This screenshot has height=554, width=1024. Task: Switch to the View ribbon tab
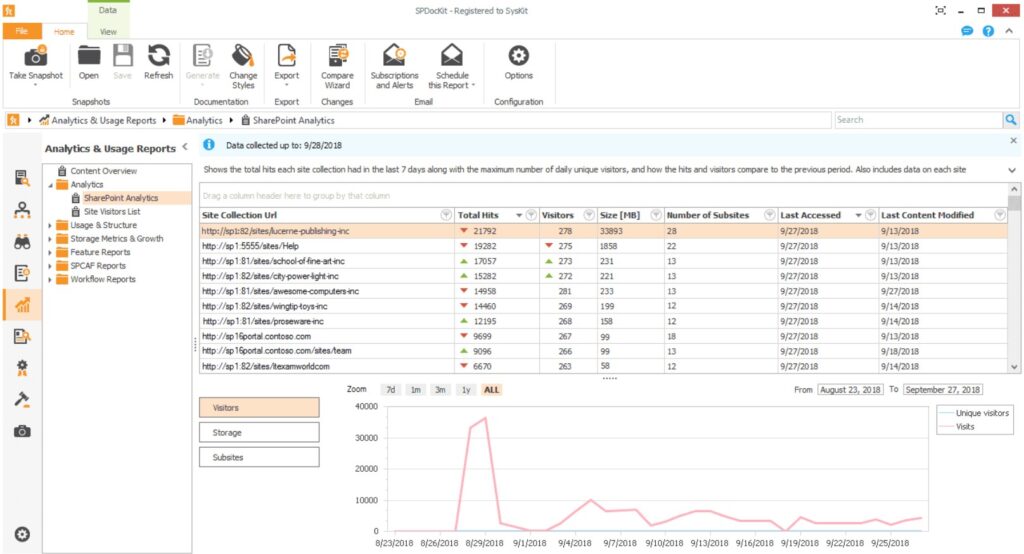click(x=108, y=31)
